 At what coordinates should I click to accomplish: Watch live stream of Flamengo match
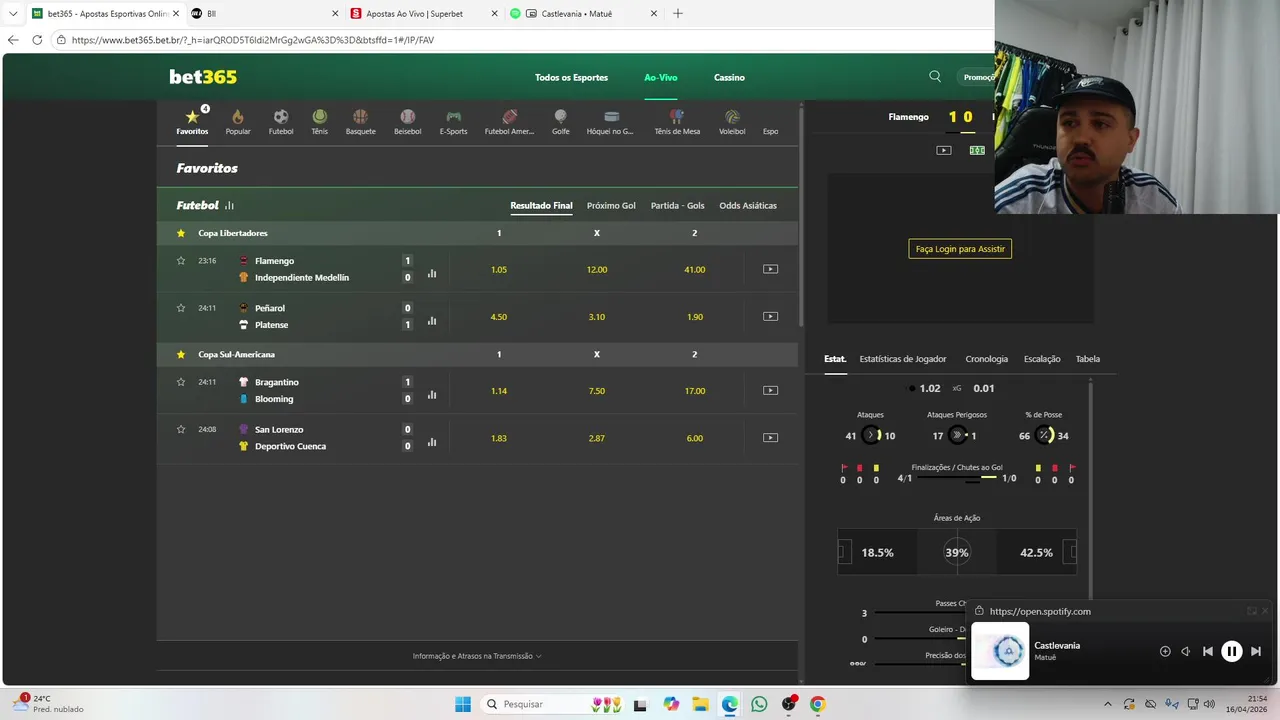coord(770,269)
